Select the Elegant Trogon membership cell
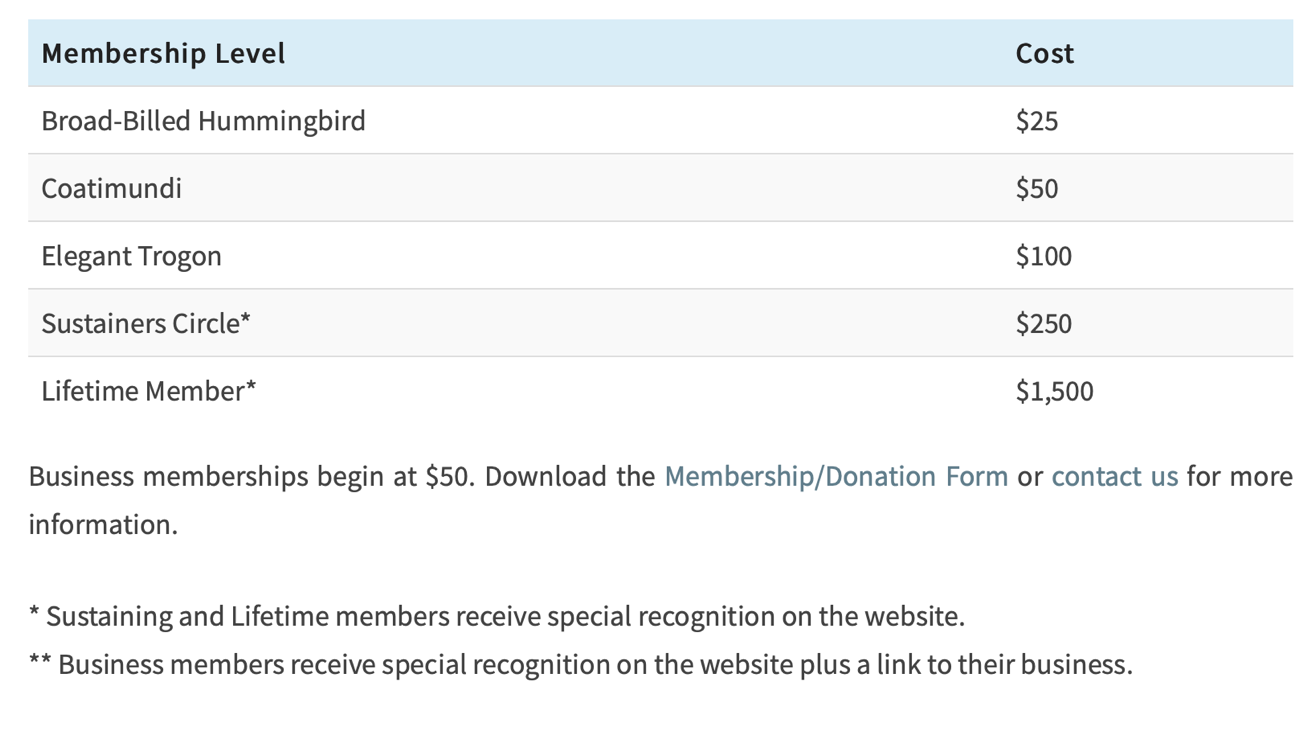The image size is (1316, 748). click(x=131, y=256)
